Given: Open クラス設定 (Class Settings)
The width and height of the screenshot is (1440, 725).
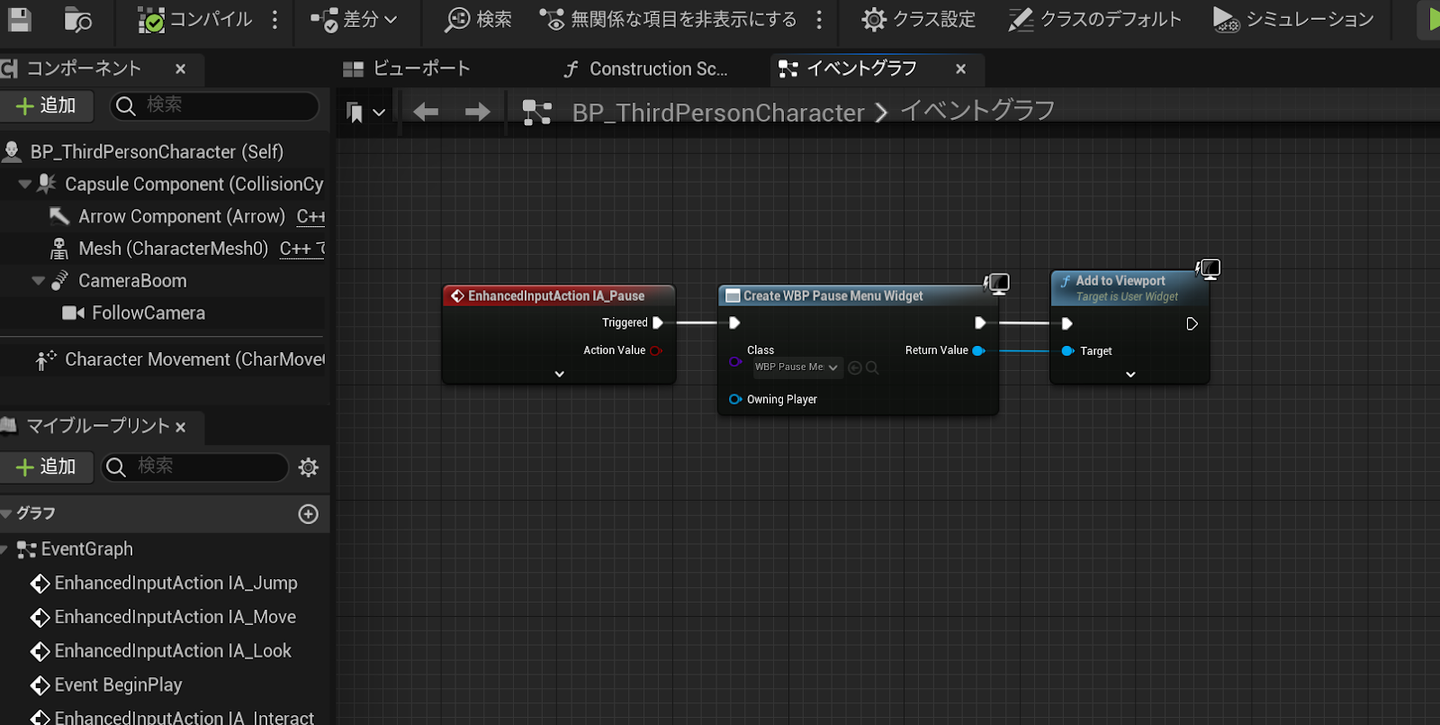Looking at the screenshot, I should tap(918, 19).
